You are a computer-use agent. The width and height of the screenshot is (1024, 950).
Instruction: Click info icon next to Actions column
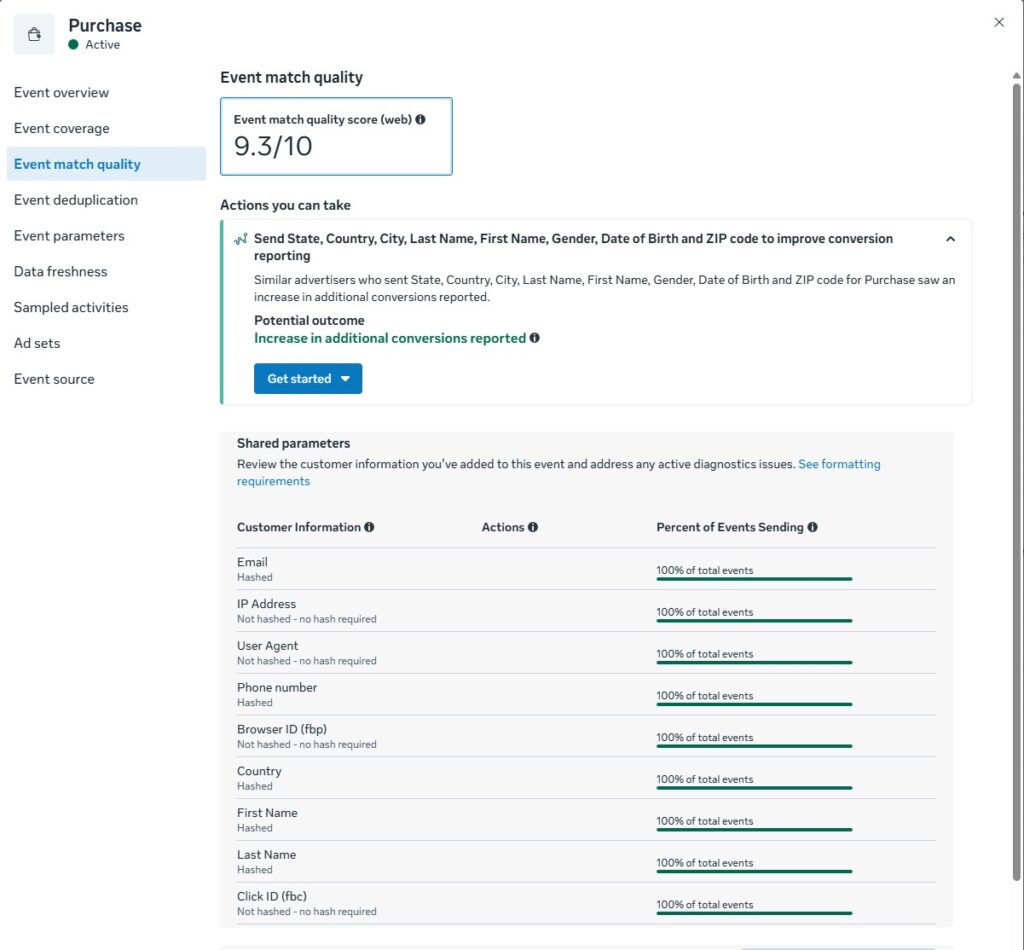click(533, 527)
